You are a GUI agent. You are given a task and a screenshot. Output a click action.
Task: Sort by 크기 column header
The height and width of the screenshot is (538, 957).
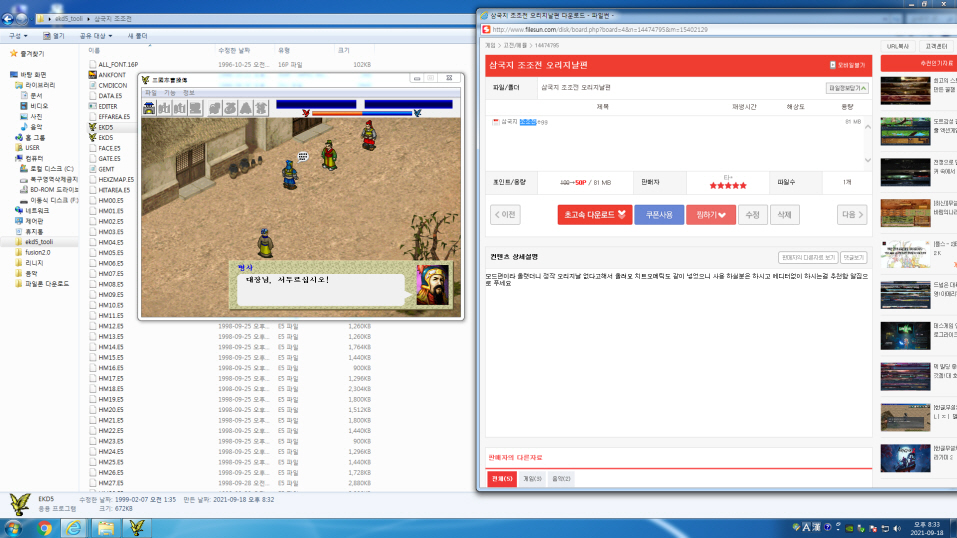click(x=344, y=51)
